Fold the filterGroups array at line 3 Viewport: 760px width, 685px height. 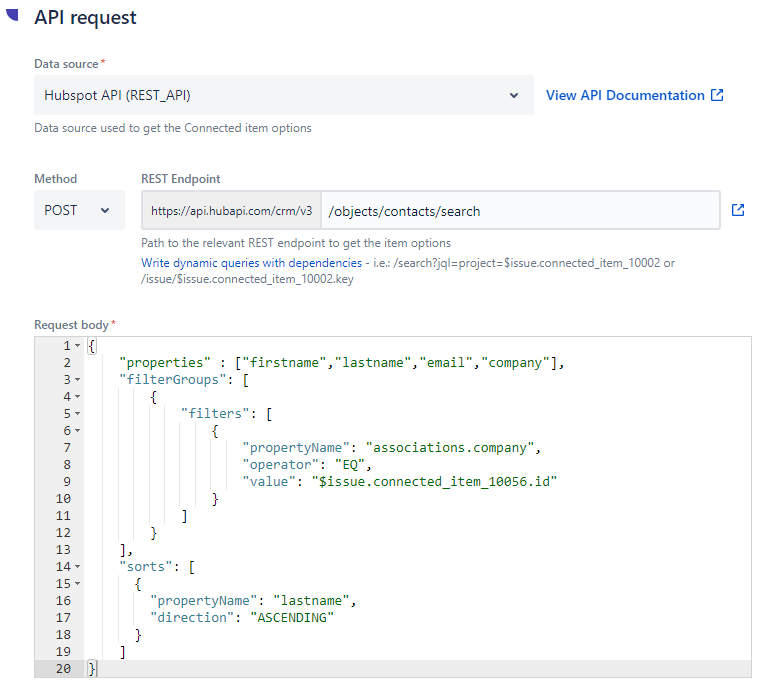pos(78,380)
